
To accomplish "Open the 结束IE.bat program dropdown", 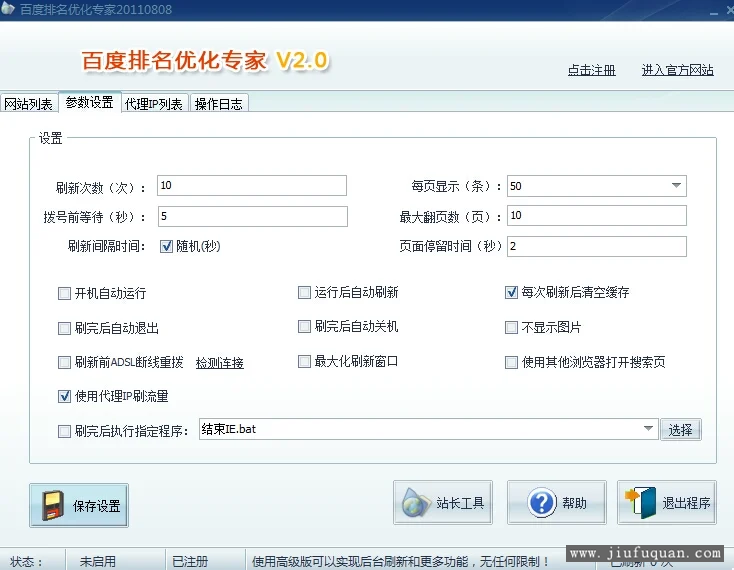I will 649,430.
